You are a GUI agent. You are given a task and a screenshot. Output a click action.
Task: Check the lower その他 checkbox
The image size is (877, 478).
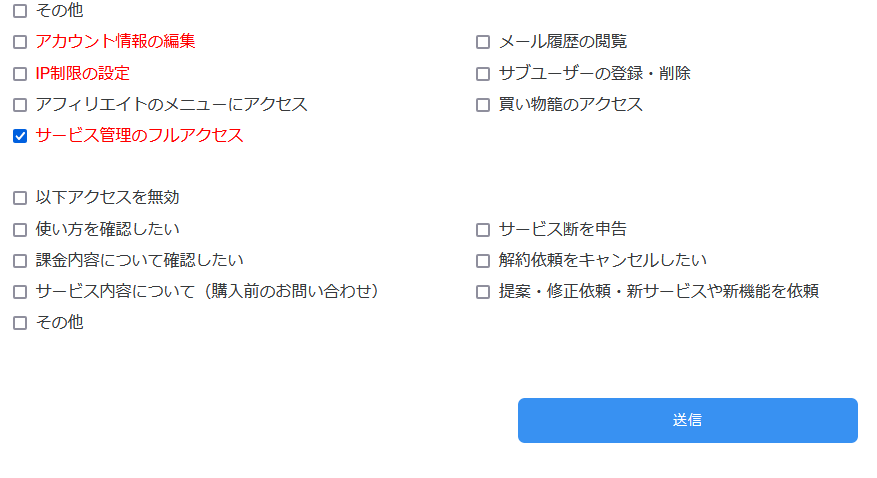point(20,323)
